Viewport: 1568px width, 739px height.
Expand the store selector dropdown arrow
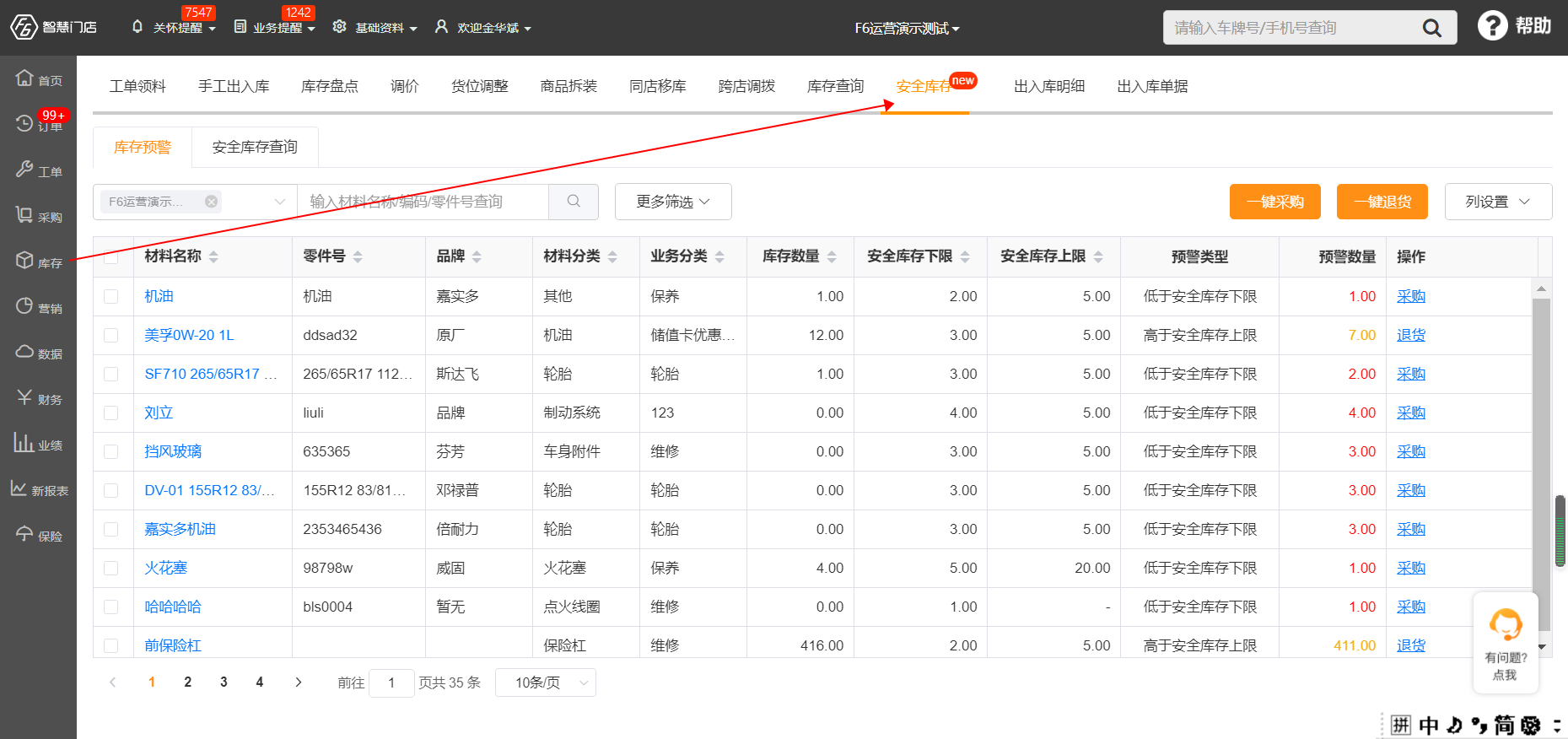coord(280,202)
